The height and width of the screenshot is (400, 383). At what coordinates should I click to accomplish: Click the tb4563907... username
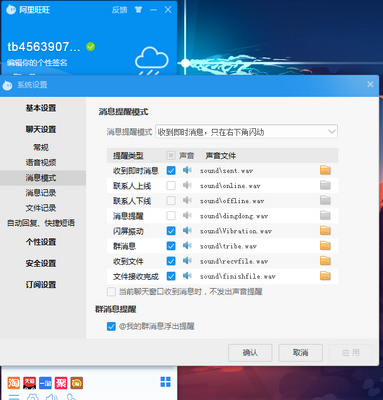pos(44,46)
